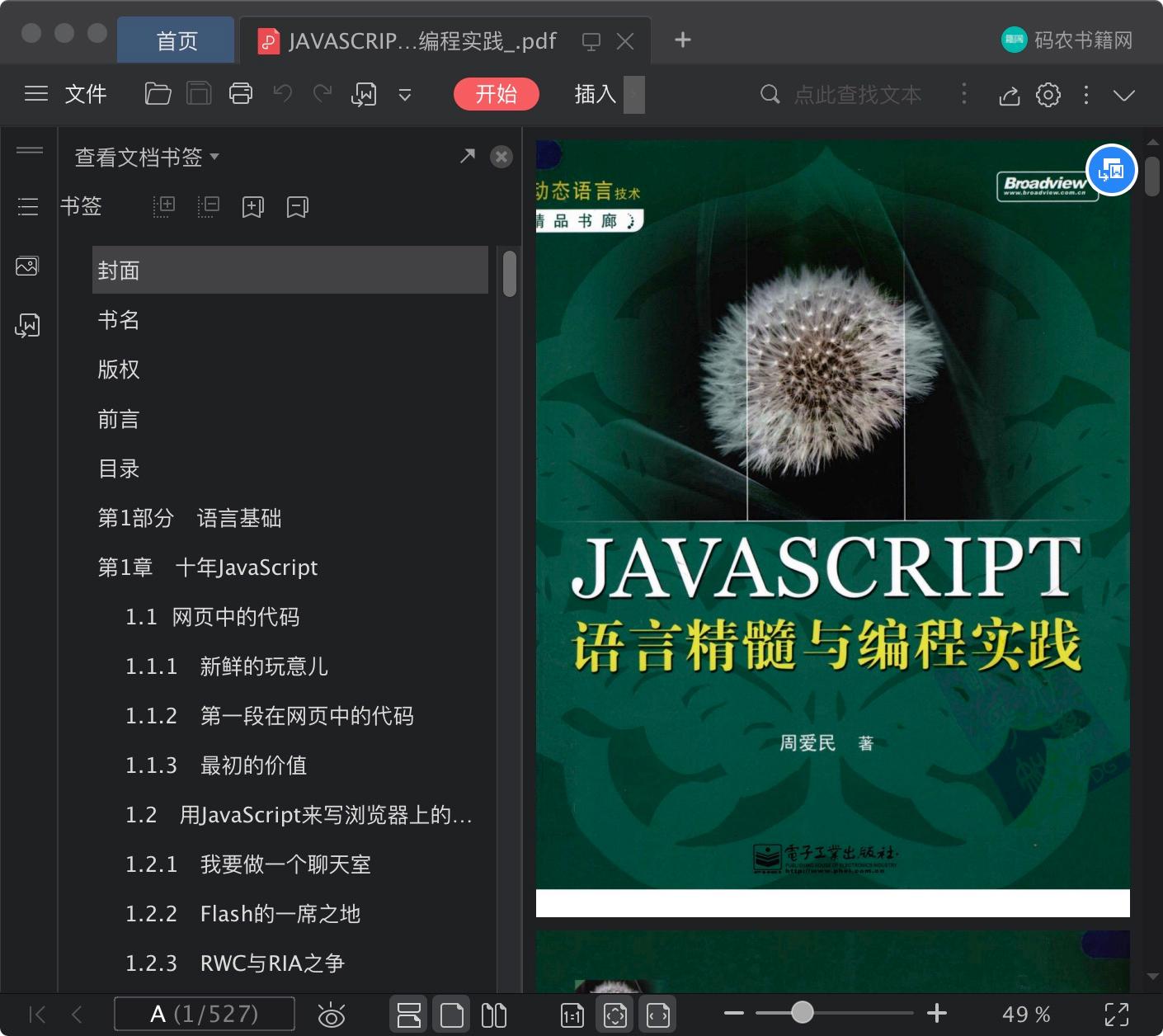The image size is (1163, 1036).
Task: Click the print icon
Action: [x=241, y=94]
